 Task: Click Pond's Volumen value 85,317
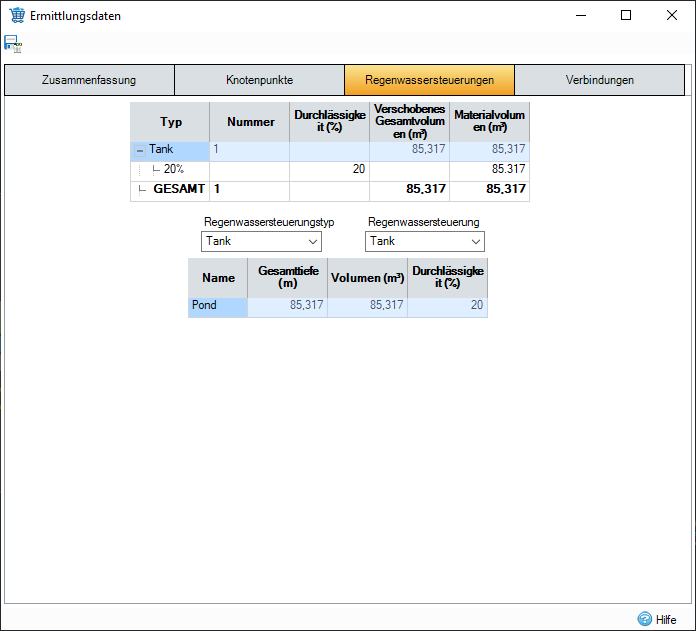pyautogui.click(x=368, y=308)
